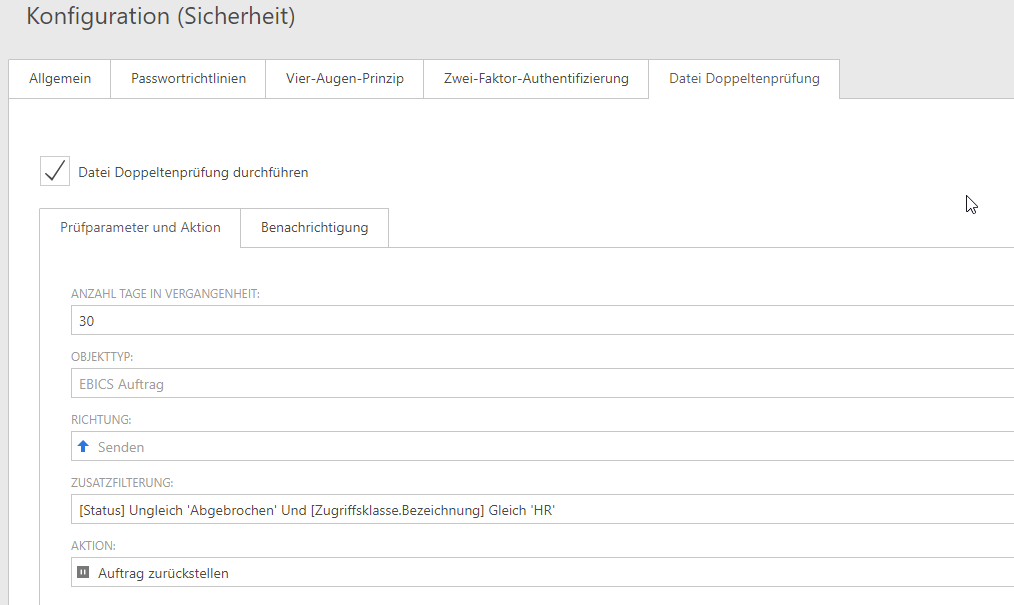The image size is (1014, 605).
Task: Open the Aktion combo box
Action: (540, 573)
